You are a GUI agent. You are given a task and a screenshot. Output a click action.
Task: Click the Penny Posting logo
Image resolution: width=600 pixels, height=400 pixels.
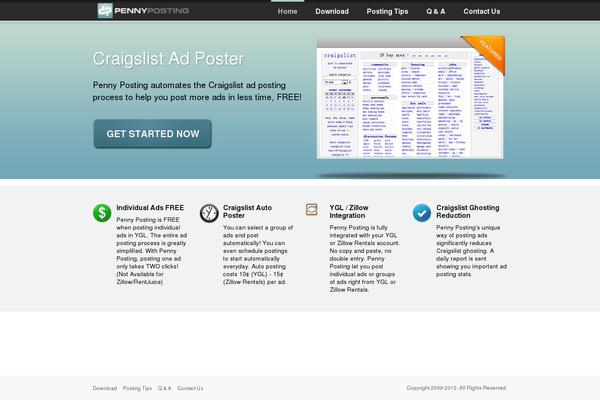(x=143, y=11)
